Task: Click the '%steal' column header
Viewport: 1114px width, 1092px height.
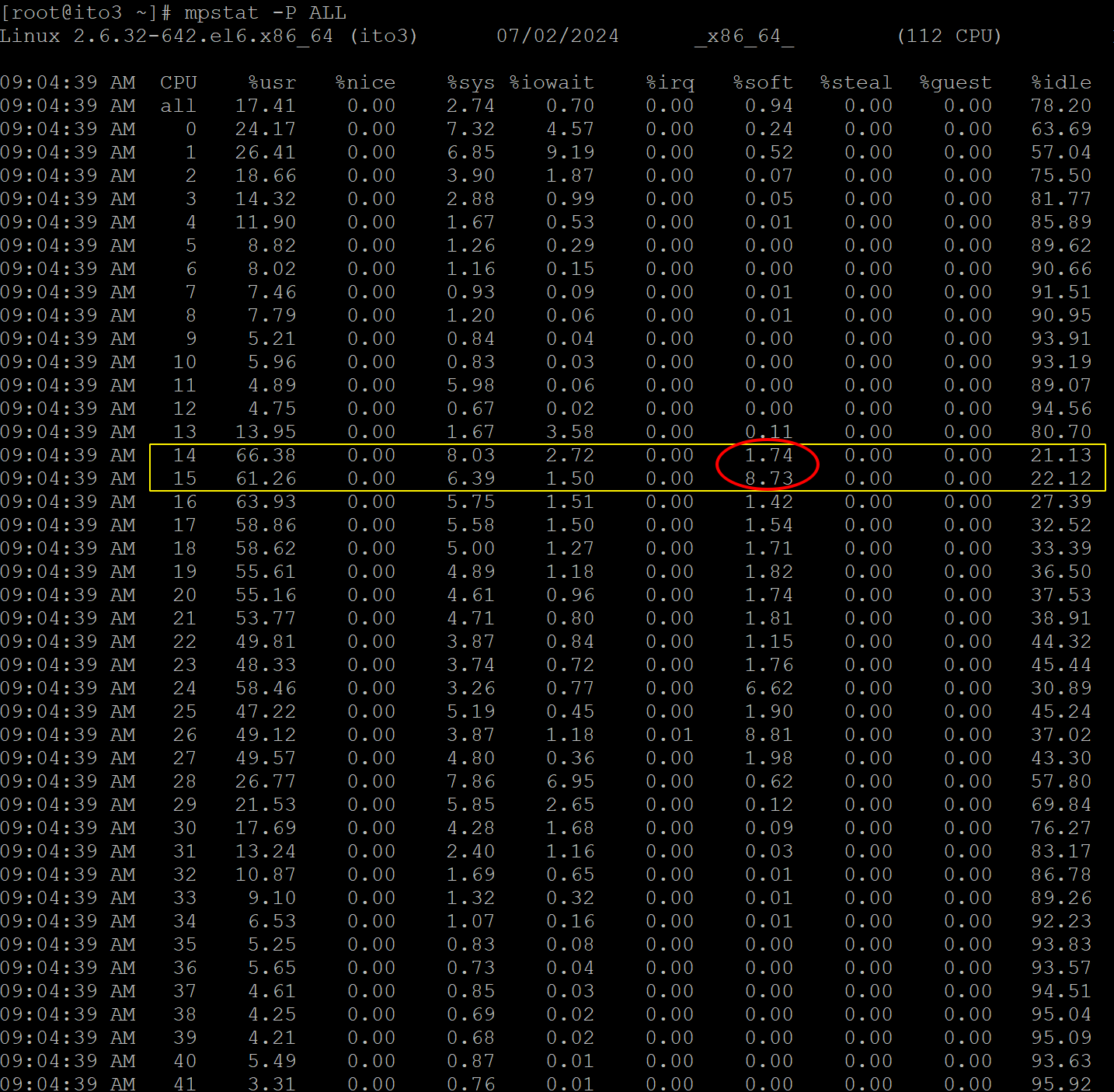Action: (856, 82)
